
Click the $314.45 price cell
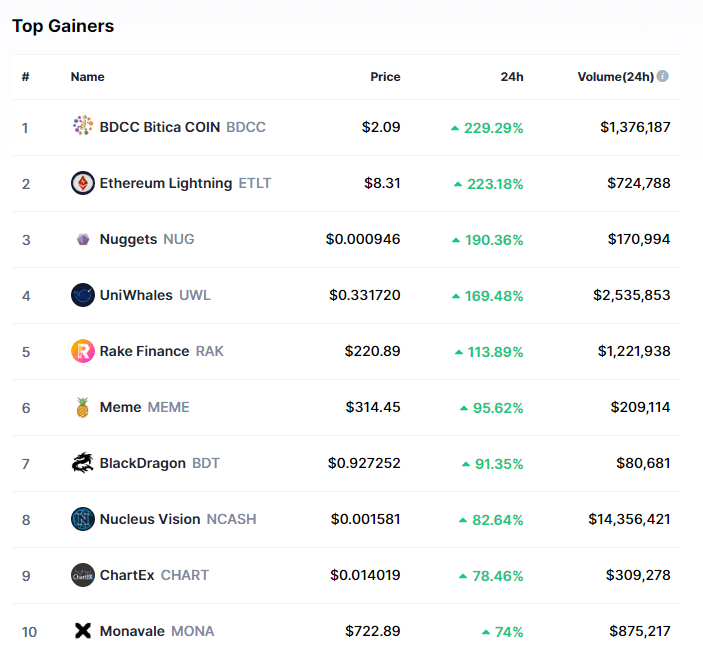tap(373, 407)
